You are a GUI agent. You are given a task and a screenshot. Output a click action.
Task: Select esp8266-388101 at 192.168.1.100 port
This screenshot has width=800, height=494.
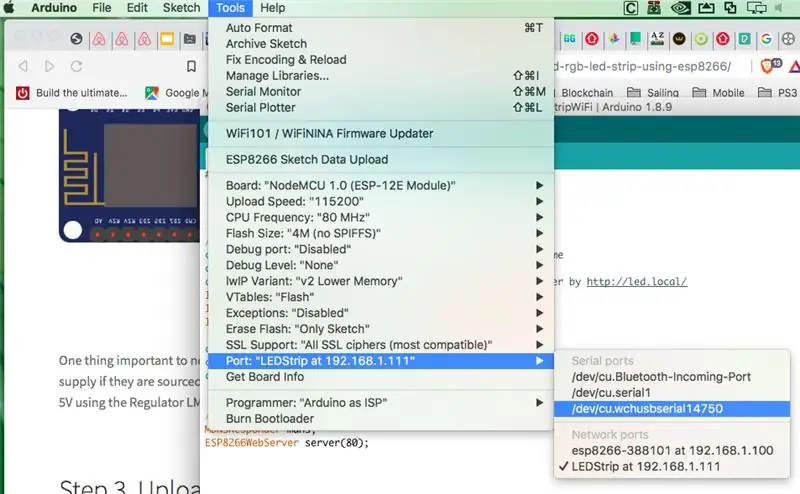(671, 451)
